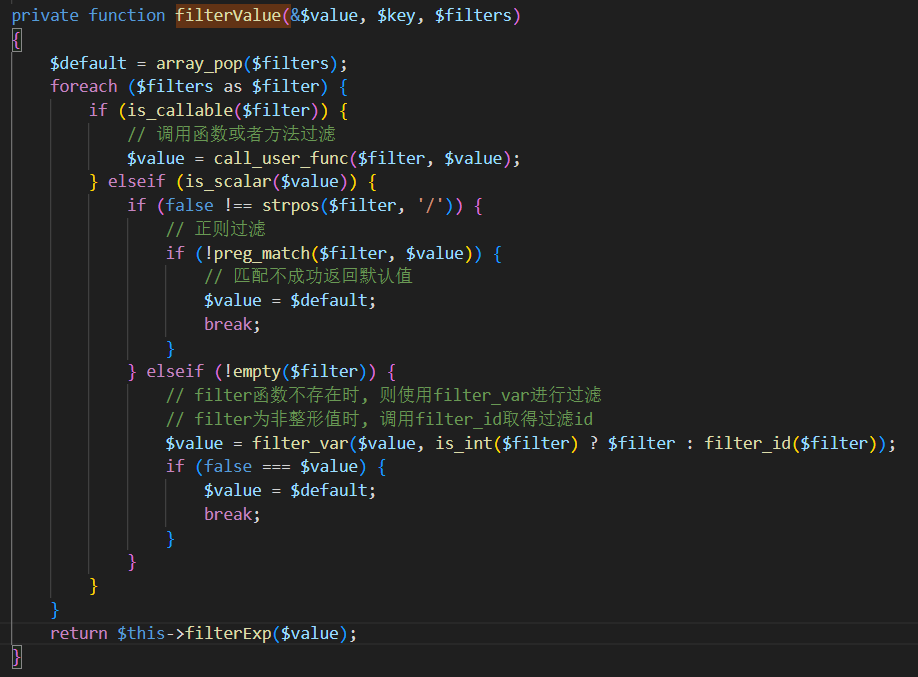Screen dimensions: 918x677
Task: Click the is_int function call
Action: point(464,443)
